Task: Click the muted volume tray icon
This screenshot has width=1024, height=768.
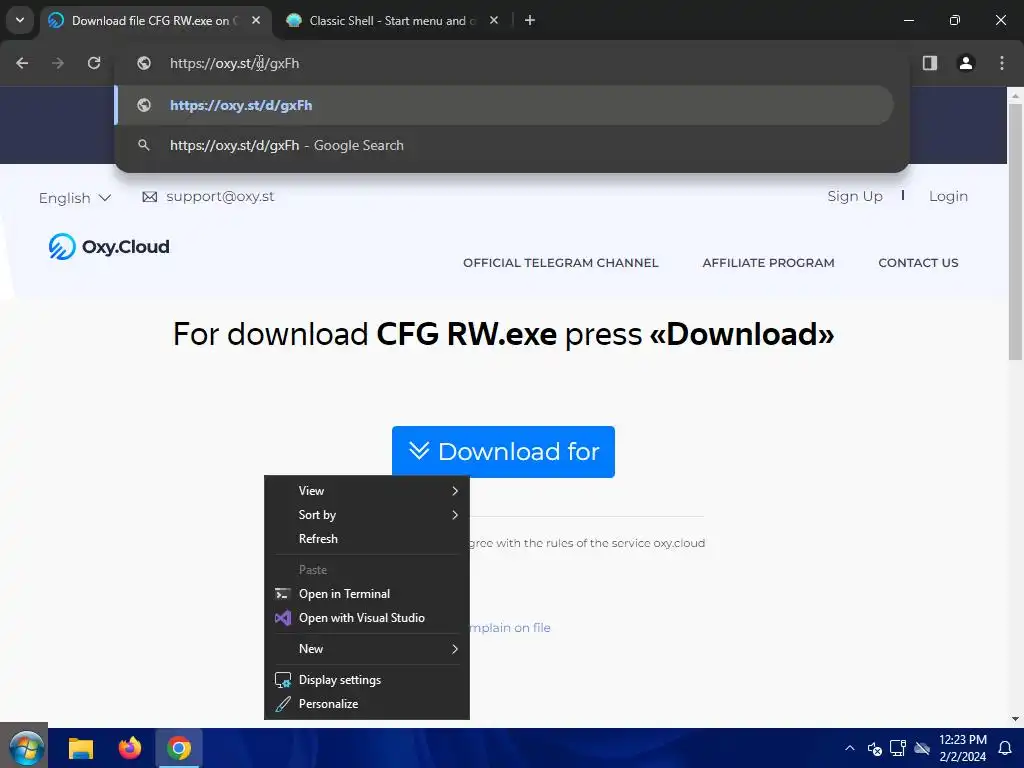Action: pyautogui.click(x=874, y=748)
